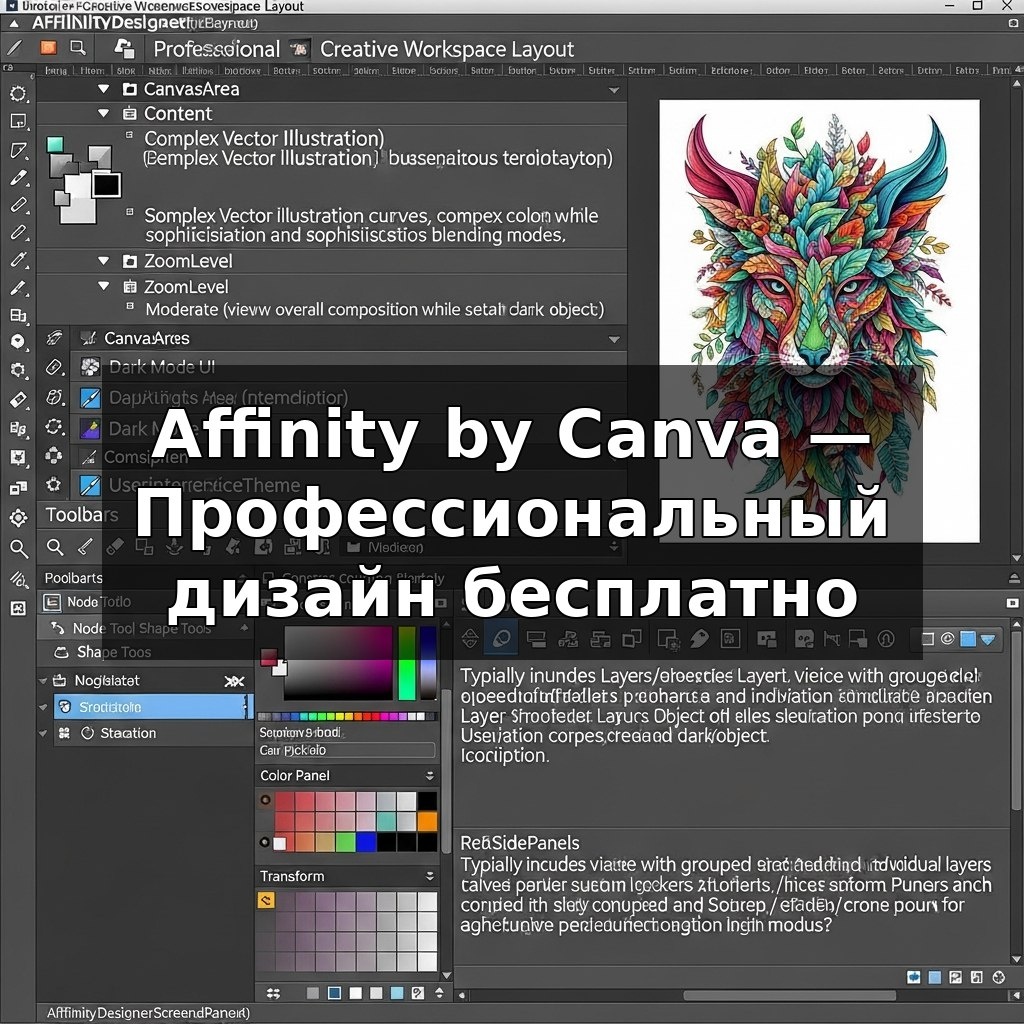Open the chevron dropdown on CanvaAres row
The width and height of the screenshot is (1024, 1024).
(614, 339)
